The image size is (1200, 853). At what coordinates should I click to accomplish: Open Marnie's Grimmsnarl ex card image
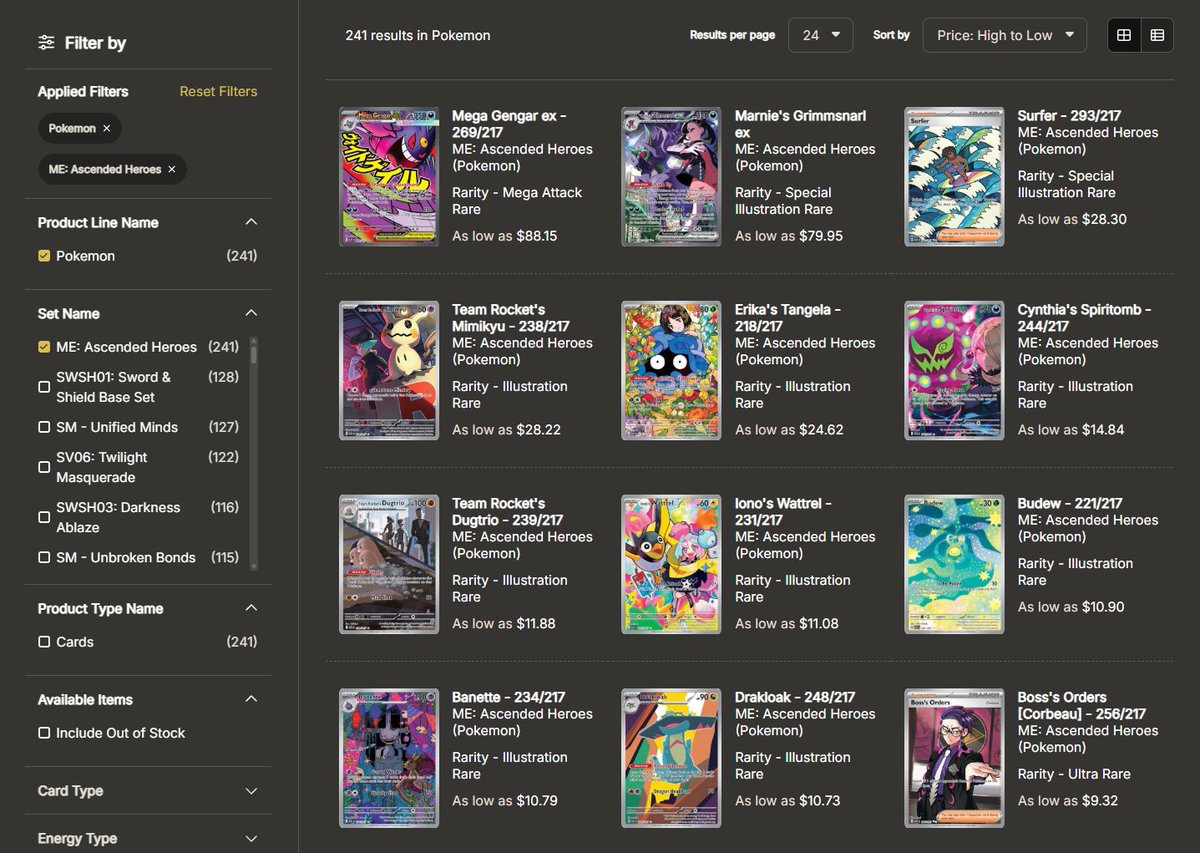[671, 176]
